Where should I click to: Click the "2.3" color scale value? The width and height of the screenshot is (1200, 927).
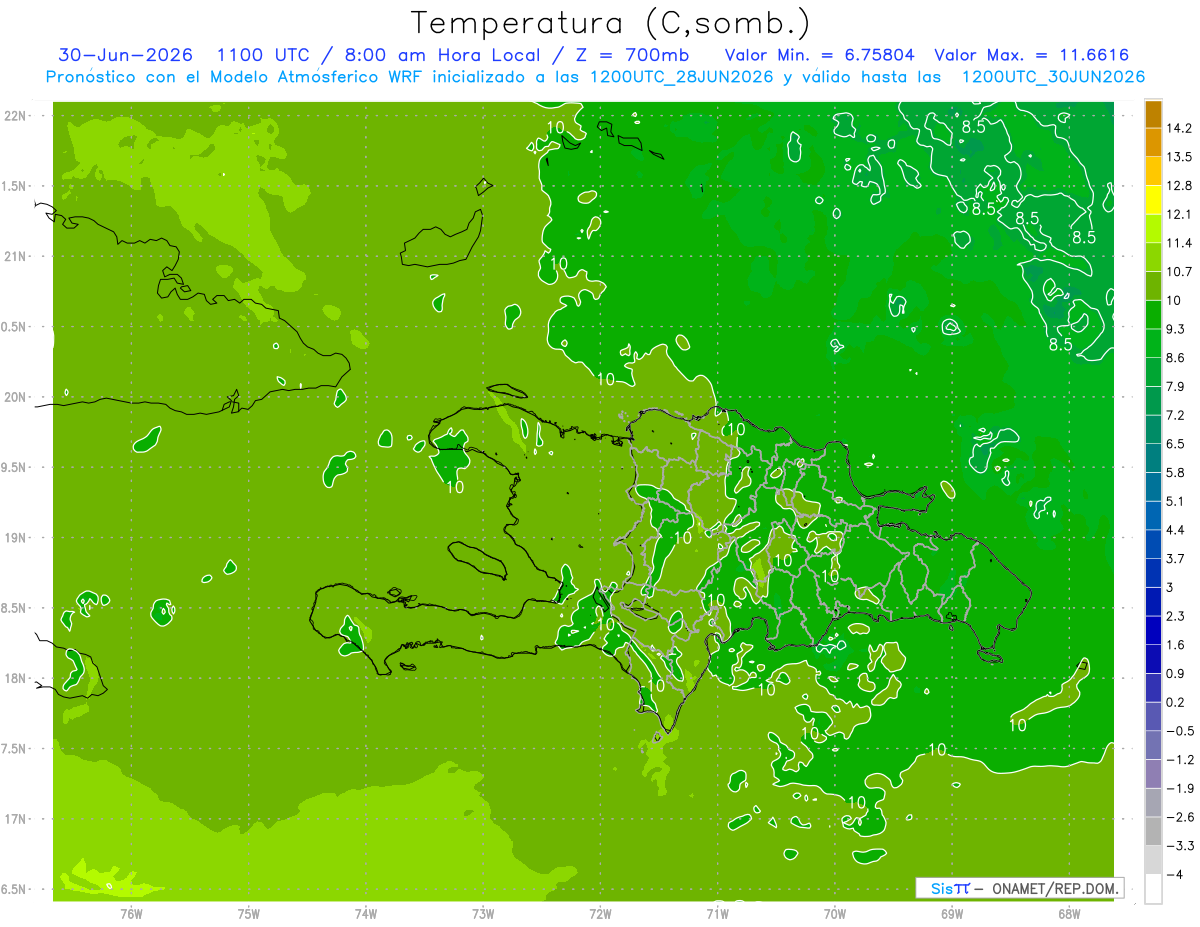pyautogui.click(x=1176, y=616)
